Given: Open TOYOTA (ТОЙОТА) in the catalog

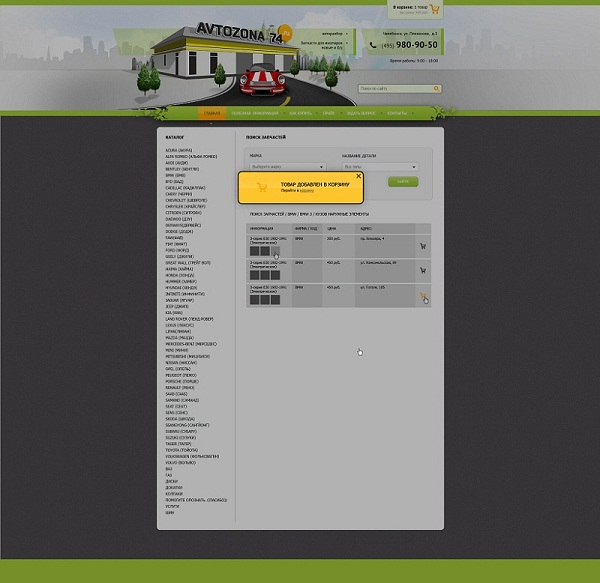Looking at the screenshot, I should (183, 451).
